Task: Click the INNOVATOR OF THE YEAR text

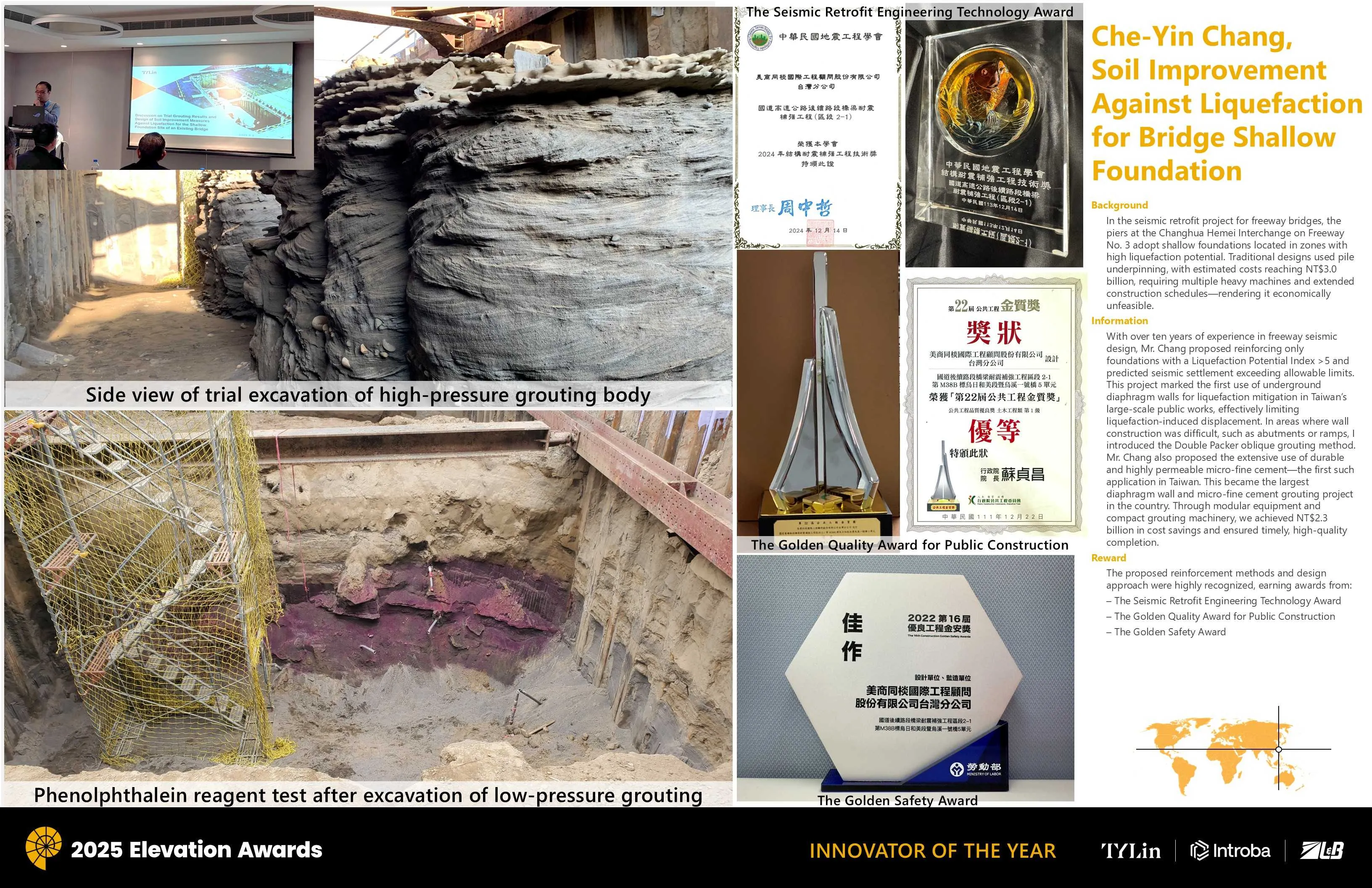Action: click(x=932, y=851)
